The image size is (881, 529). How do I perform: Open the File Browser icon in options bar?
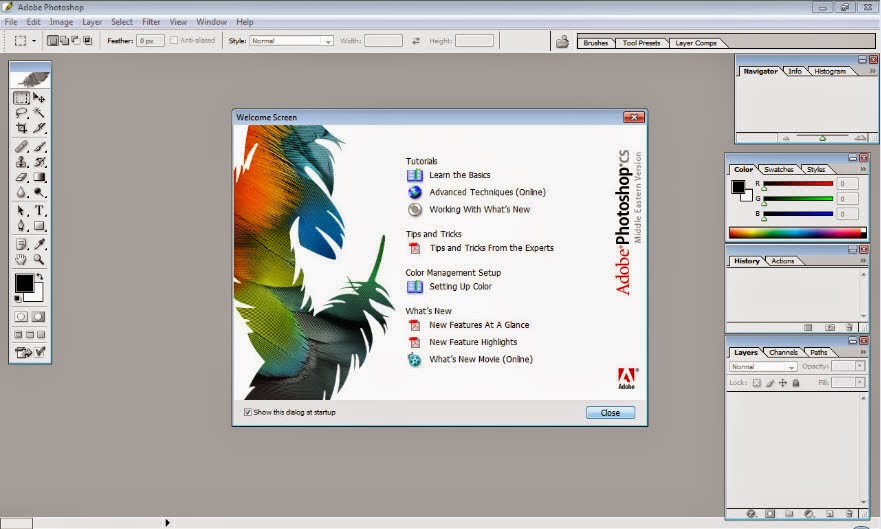coord(562,42)
